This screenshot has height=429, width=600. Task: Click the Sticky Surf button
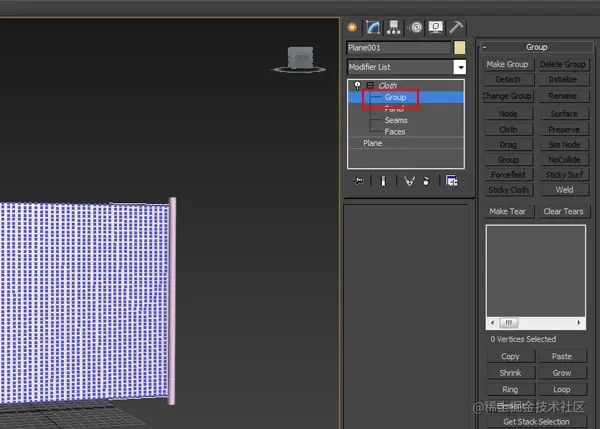pyautogui.click(x=564, y=175)
